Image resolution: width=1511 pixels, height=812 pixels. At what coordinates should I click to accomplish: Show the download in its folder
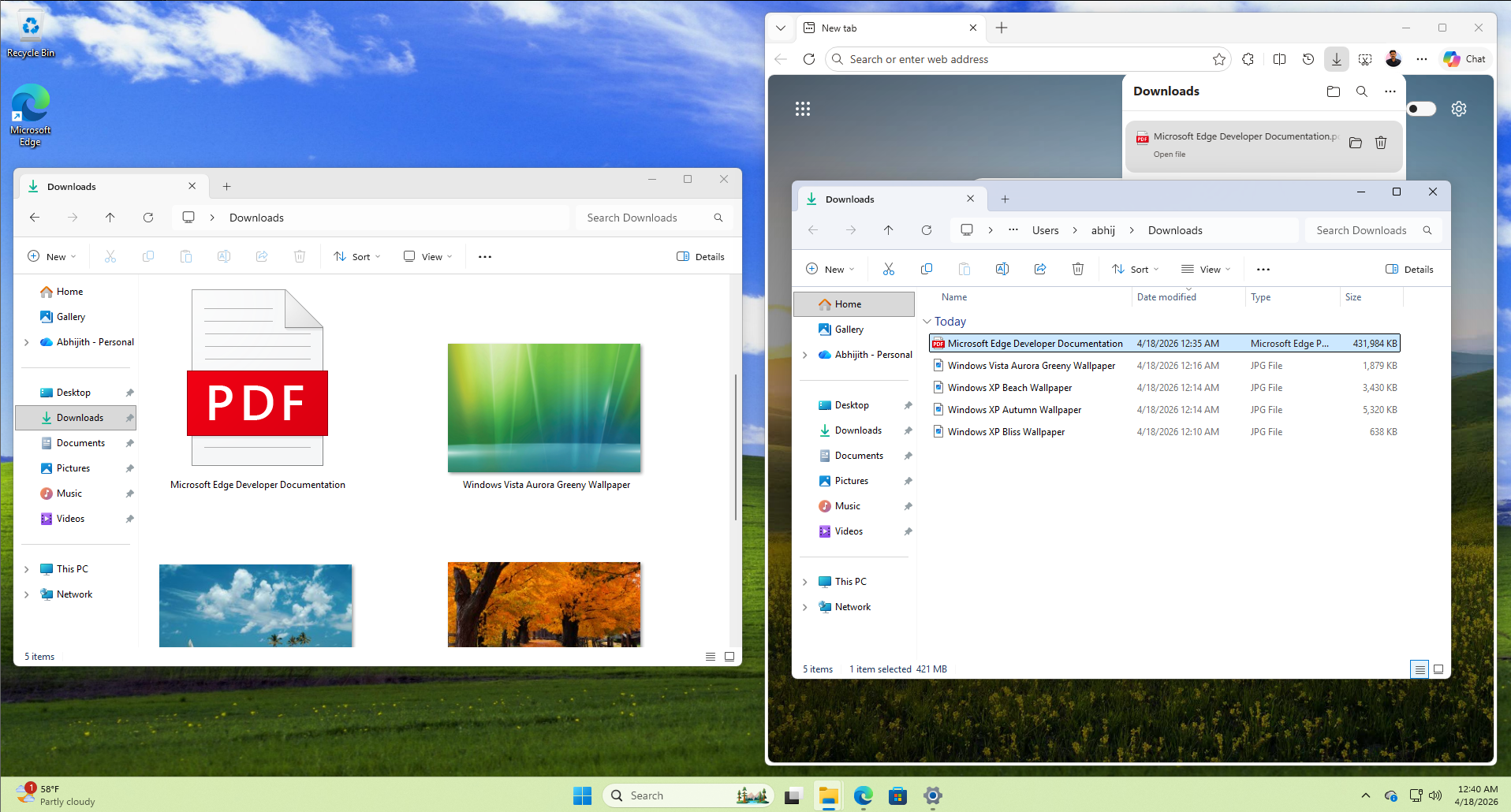click(1355, 143)
